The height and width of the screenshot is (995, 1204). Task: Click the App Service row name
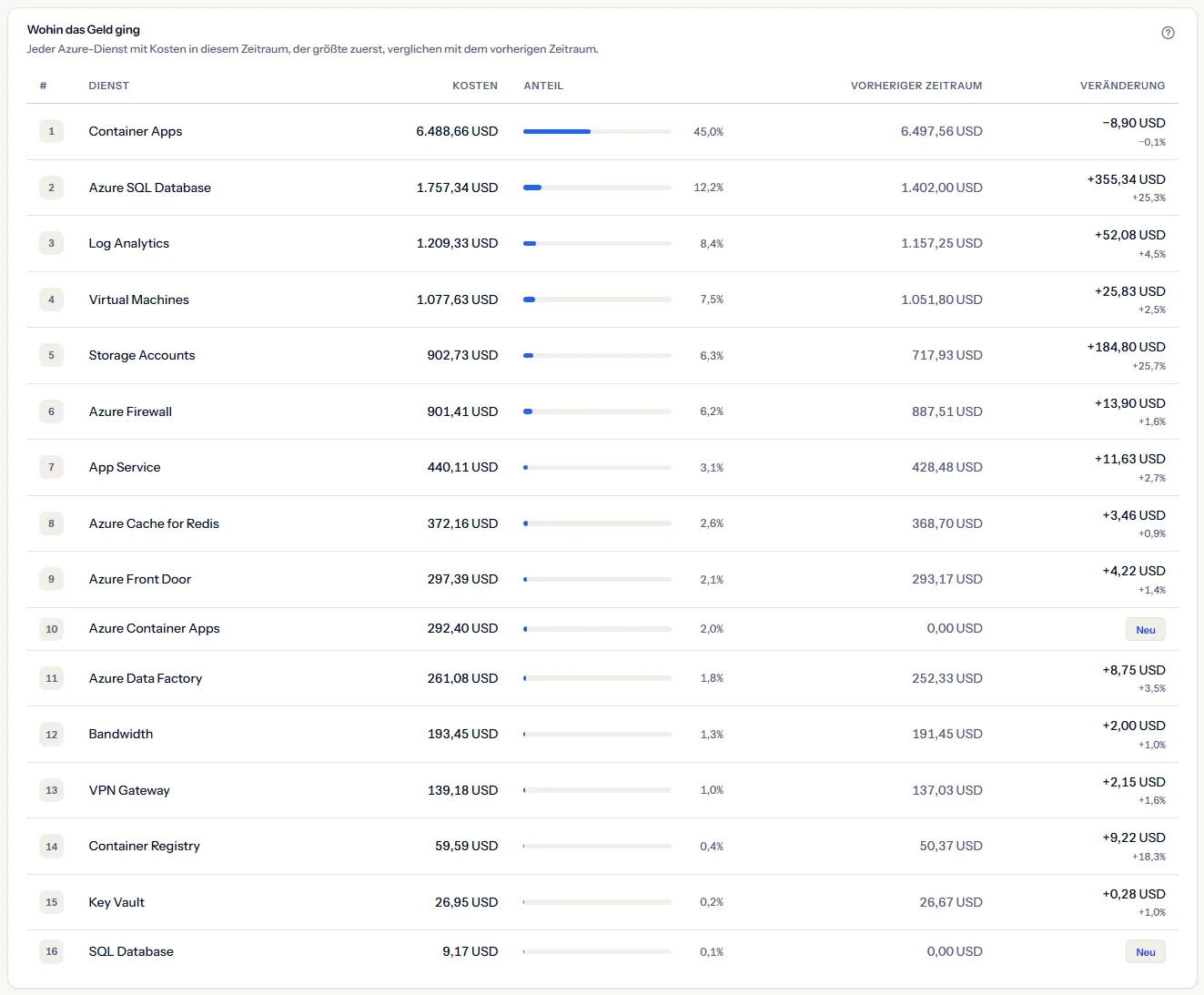pos(125,467)
